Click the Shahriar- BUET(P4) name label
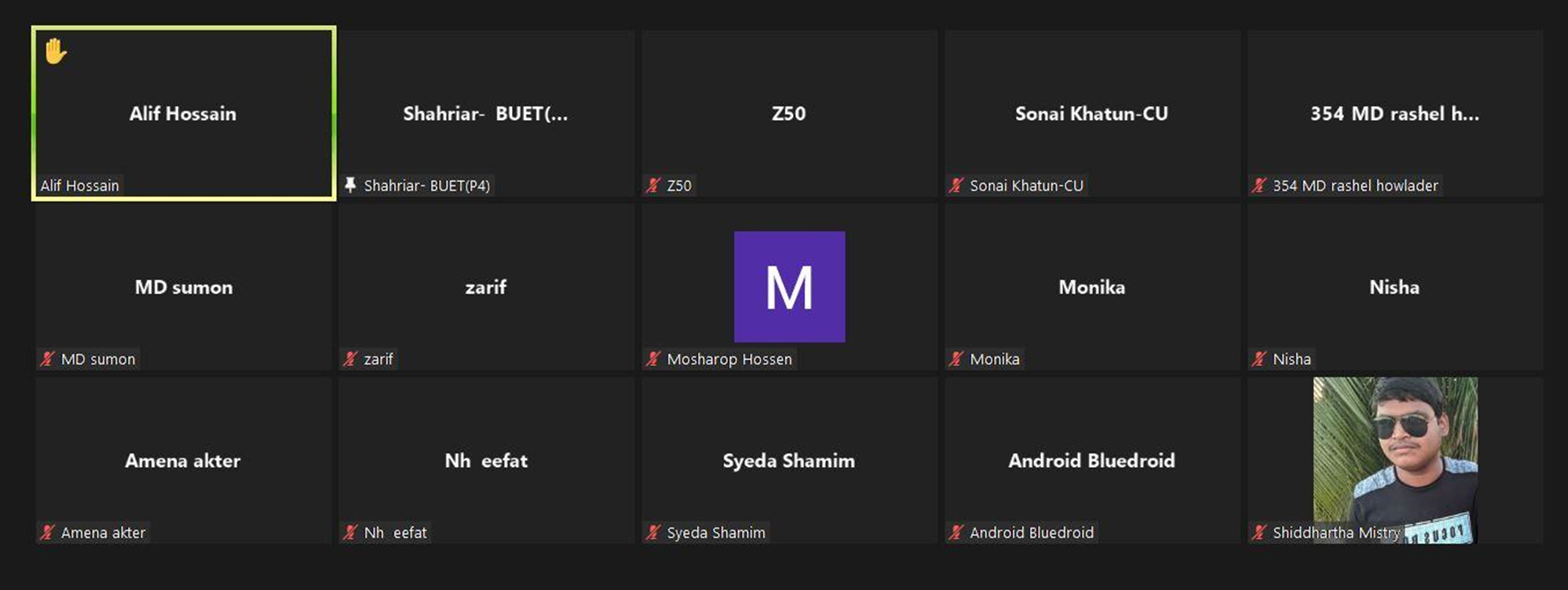Viewport: 1568px width, 590px height. (x=427, y=186)
